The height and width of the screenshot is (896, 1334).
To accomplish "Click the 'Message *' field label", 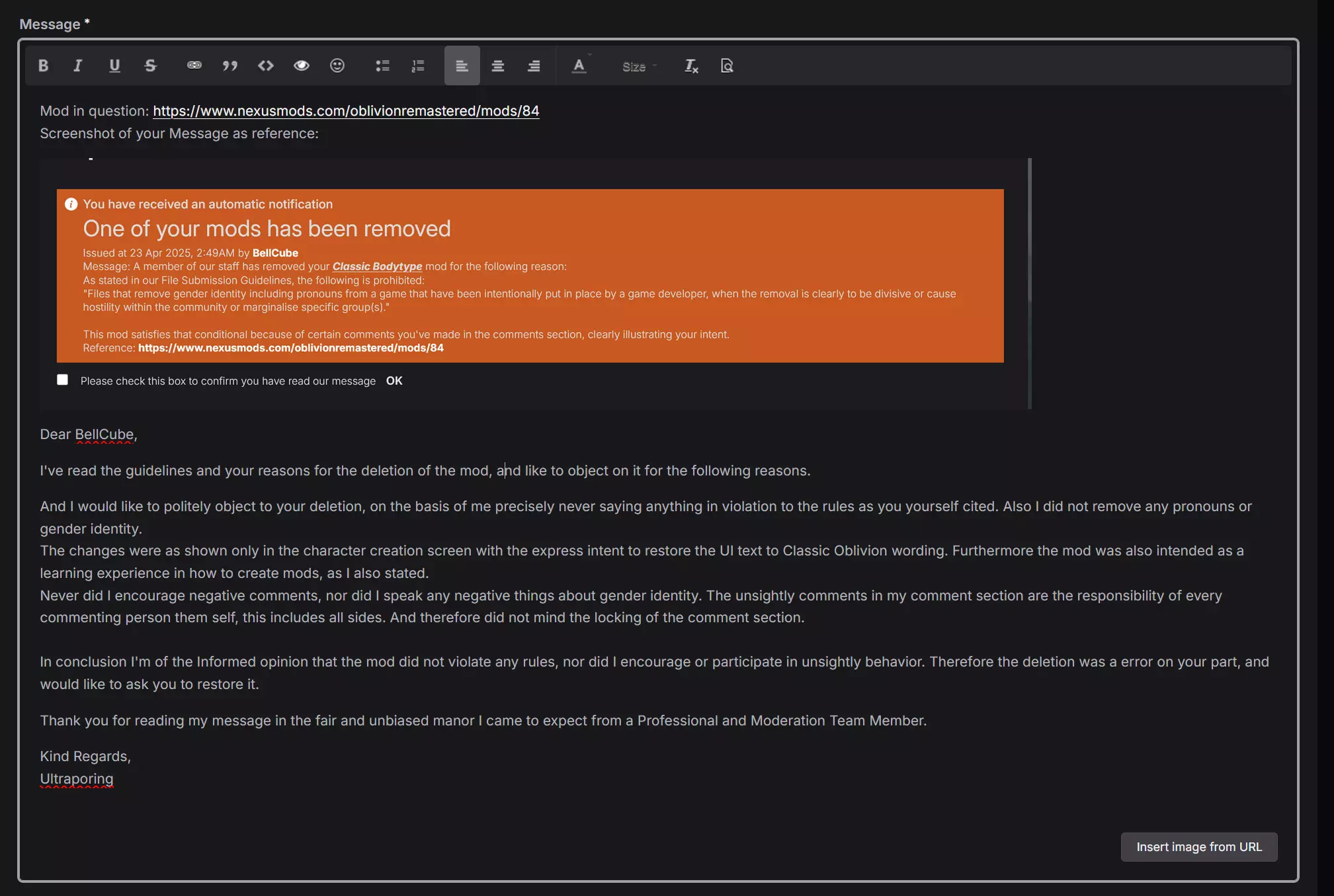I will click(54, 24).
